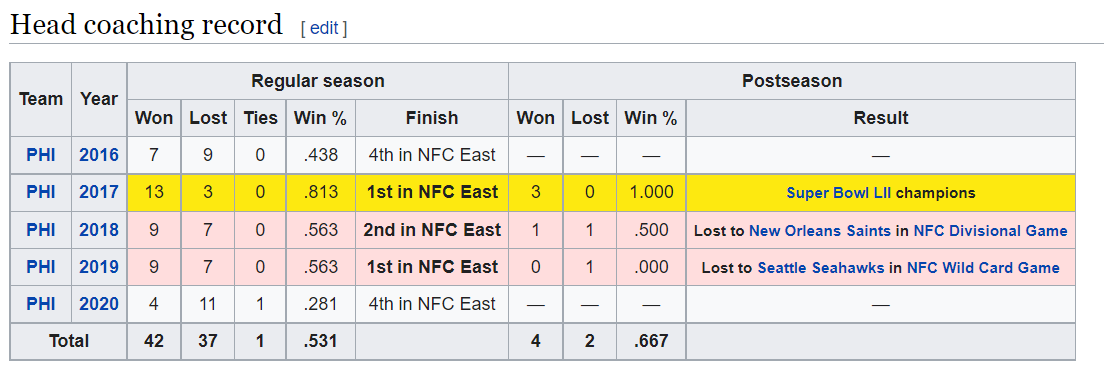
Task: Click the PHI team link in 2020 row
Action: (x=41, y=304)
